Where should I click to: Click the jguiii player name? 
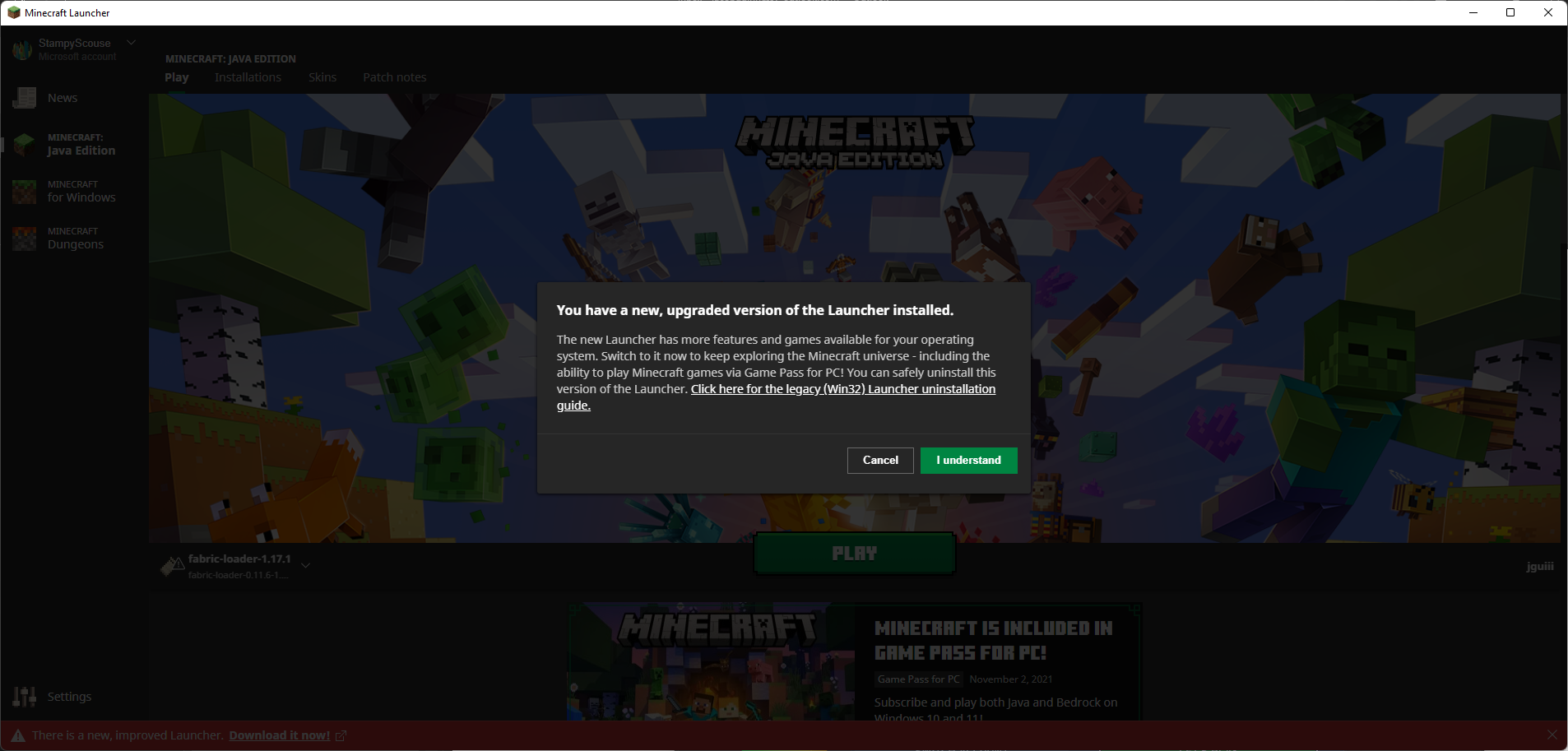1540,566
